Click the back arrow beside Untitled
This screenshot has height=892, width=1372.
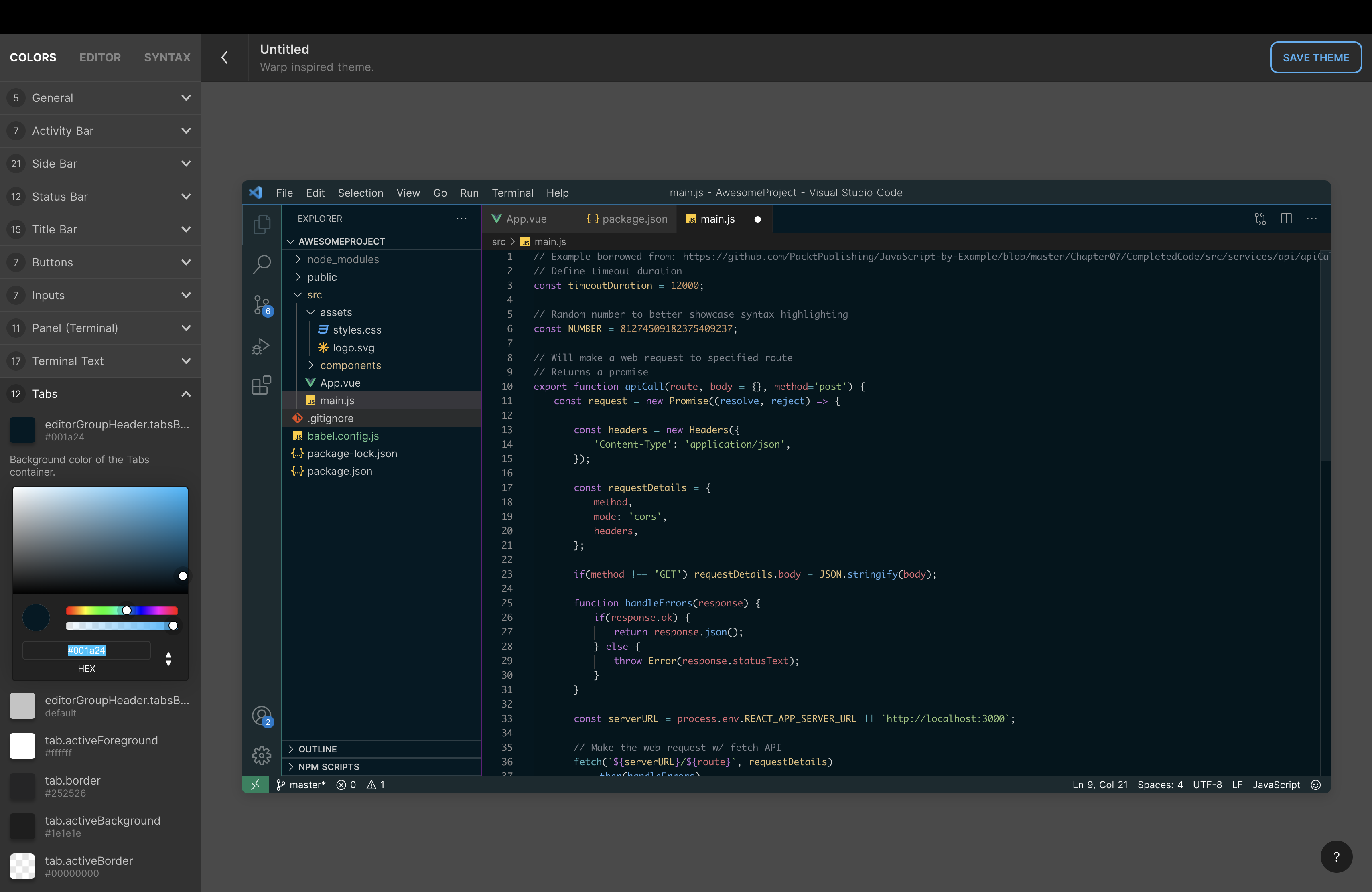tap(225, 58)
